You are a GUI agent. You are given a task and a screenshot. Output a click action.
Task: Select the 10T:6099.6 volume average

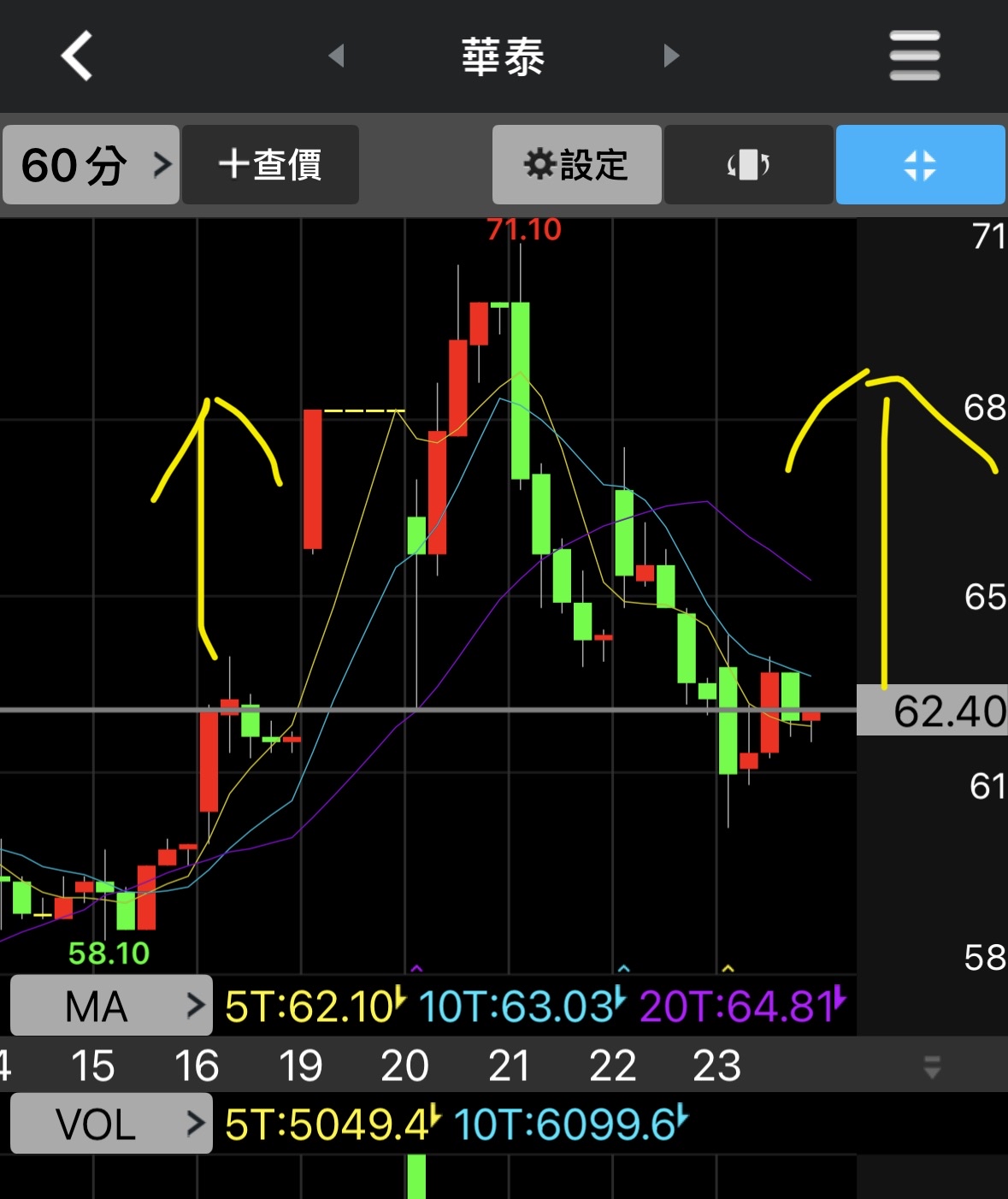[x=571, y=1124]
